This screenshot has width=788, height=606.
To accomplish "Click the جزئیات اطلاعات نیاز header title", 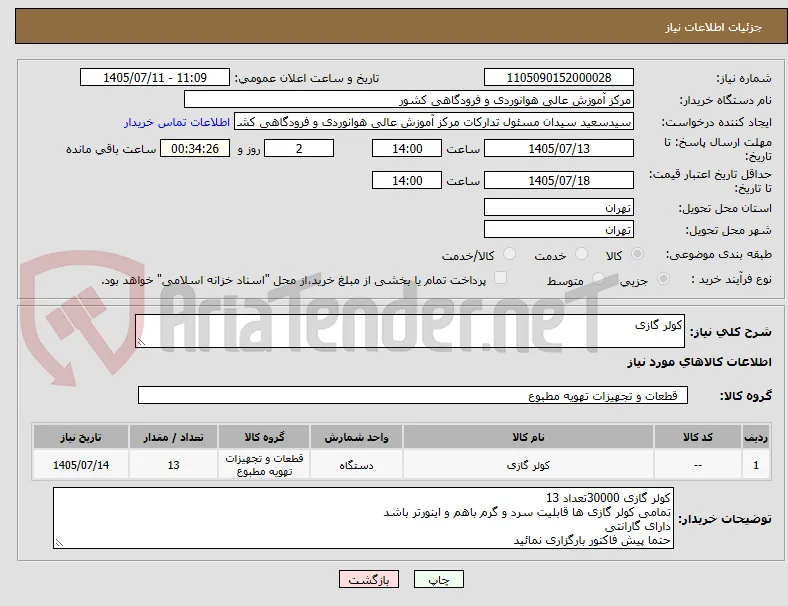I will 714,27.
